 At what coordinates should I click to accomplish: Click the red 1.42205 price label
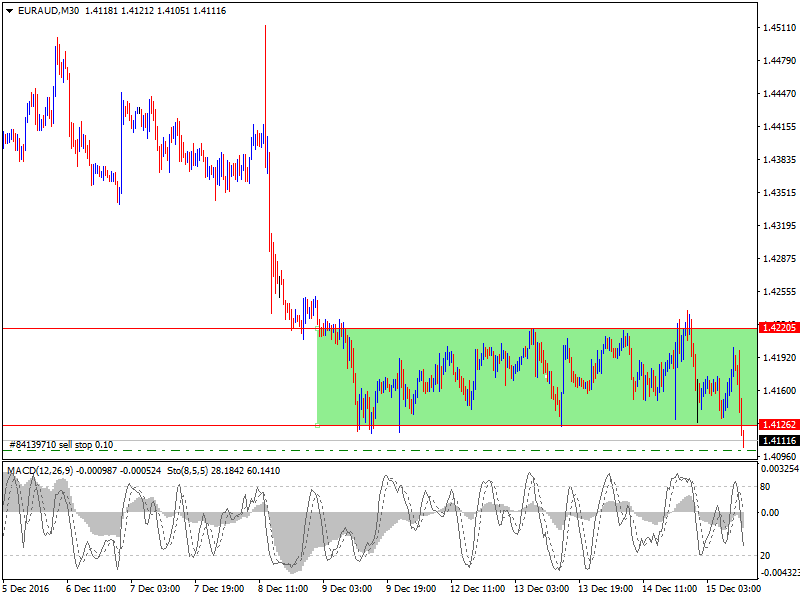click(x=779, y=328)
